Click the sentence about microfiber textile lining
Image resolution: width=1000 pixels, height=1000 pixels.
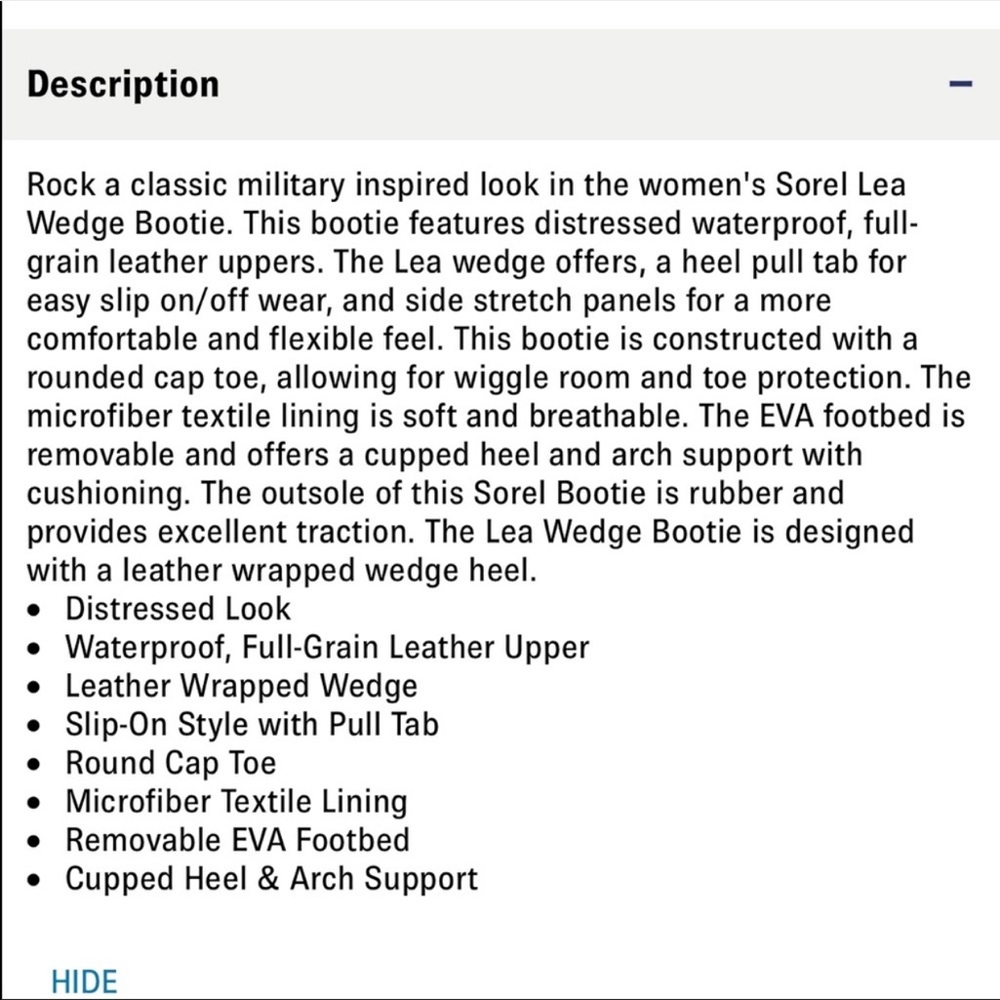click(357, 416)
